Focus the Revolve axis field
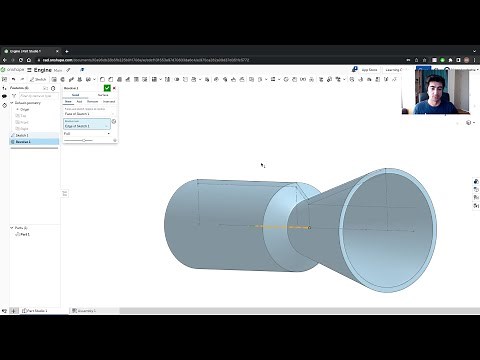The image size is (480, 360). [87, 124]
